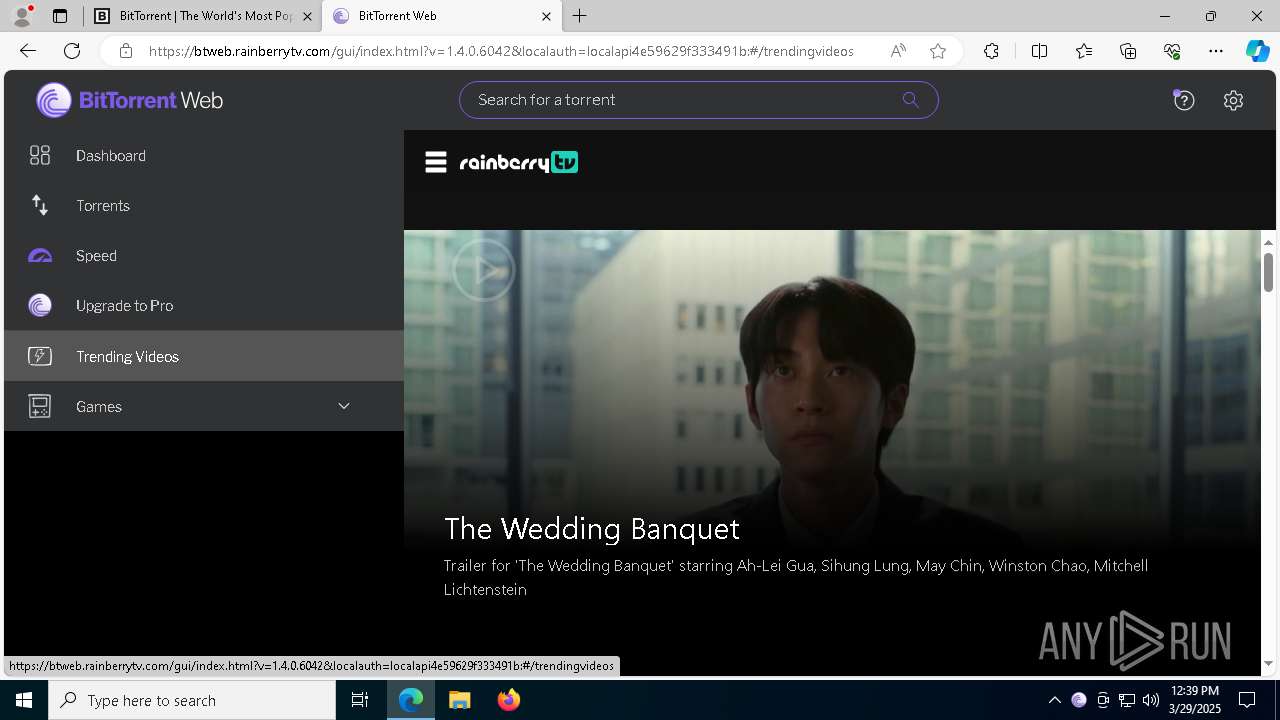Select Upgrade to Pro
Screen dimensions: 1280x720
click(204, 306)
